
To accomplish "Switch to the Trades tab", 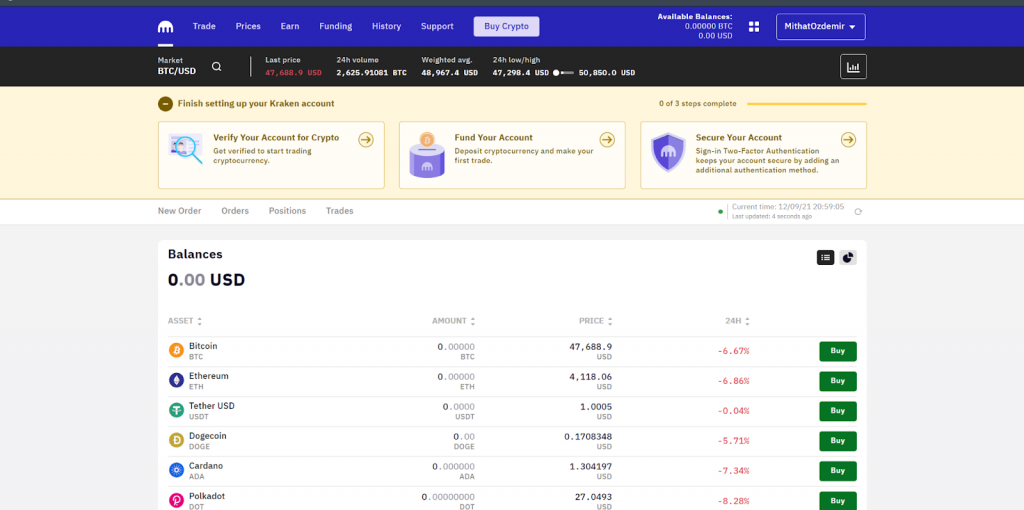I will coord(340,211).
